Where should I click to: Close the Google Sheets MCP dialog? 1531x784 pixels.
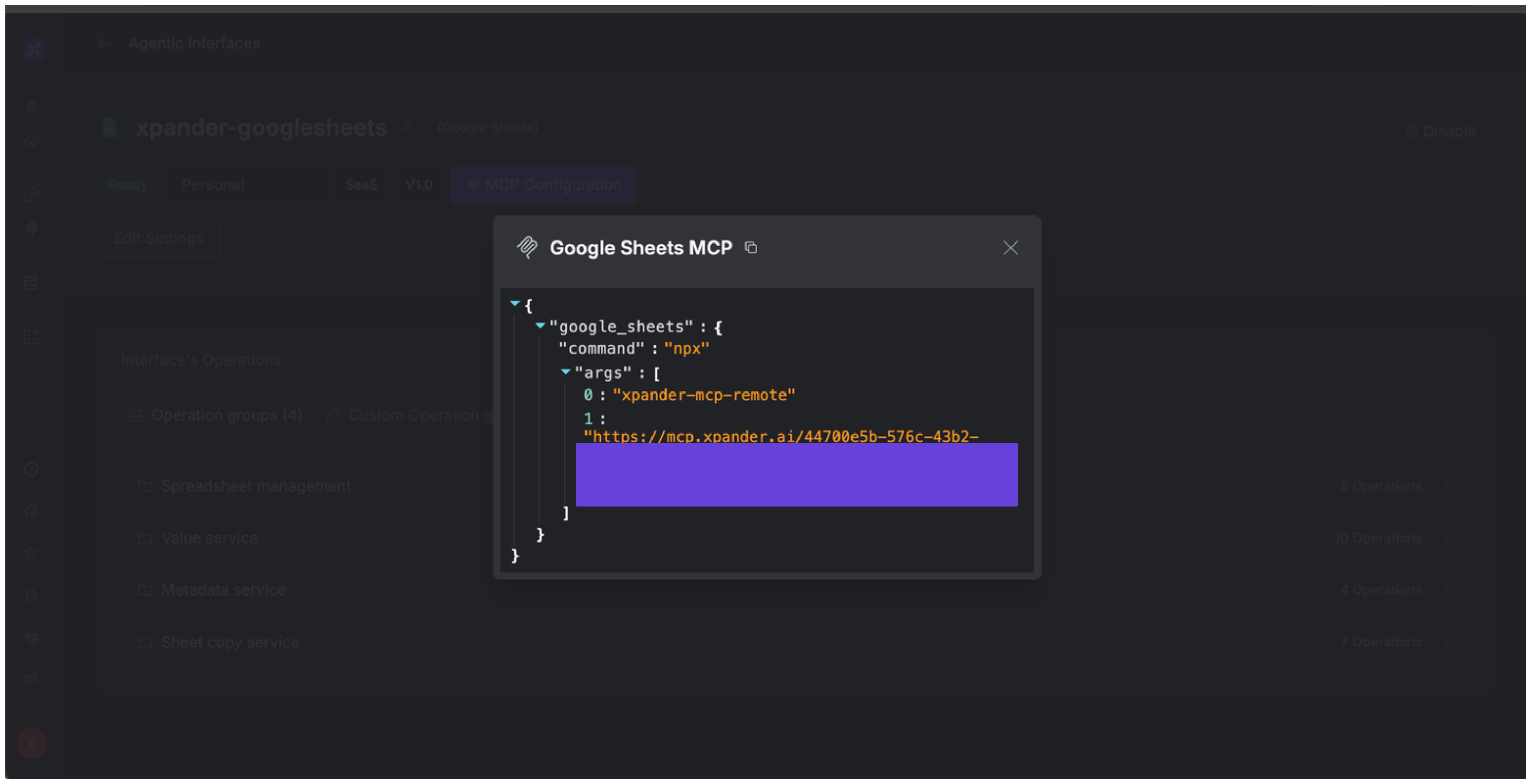pos(1010,248)
